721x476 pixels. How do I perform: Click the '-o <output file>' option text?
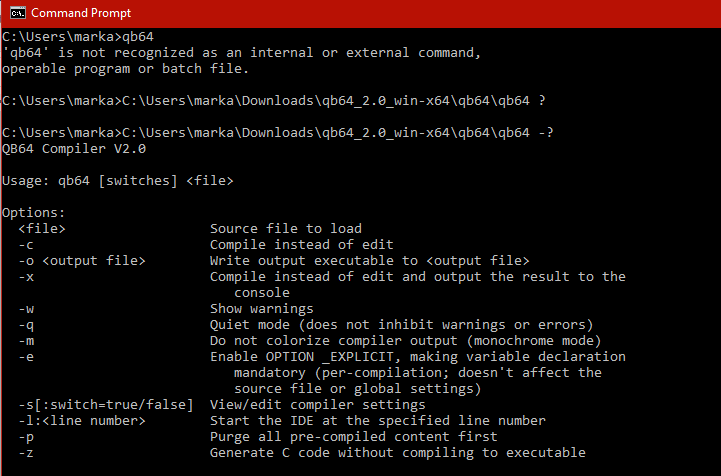pos(82,261)
